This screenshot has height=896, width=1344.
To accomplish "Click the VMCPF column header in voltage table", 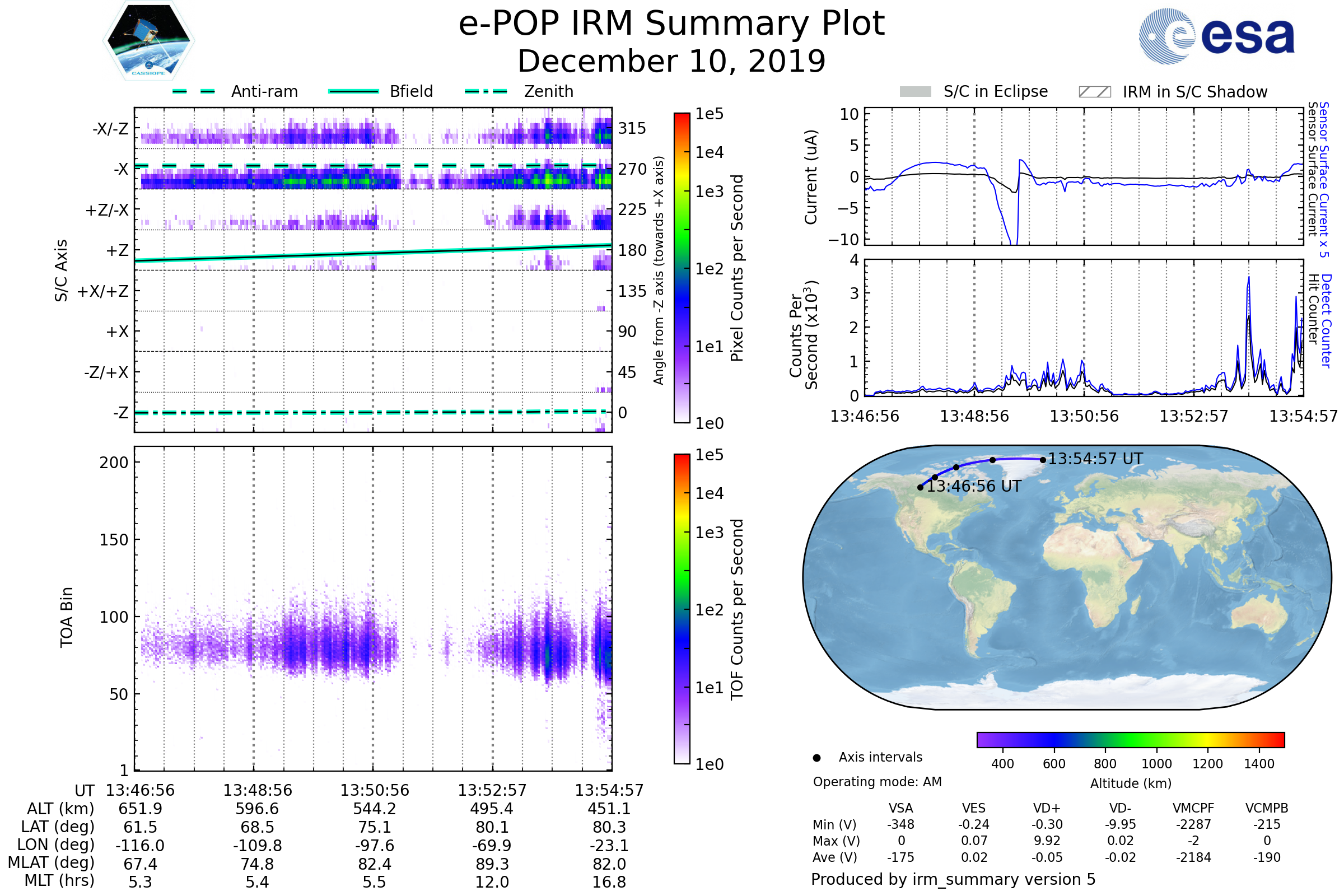I will click(1193, 808).
